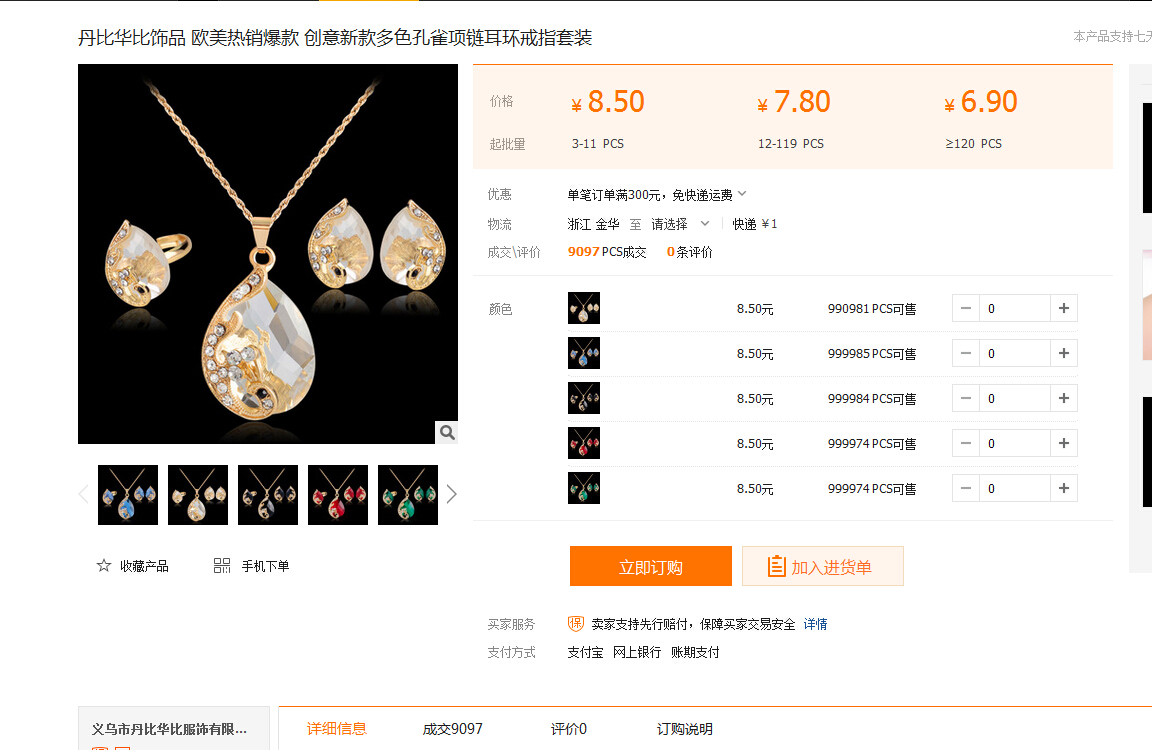Open the 订购说明 tab
This screenshot has width=1152, height=750.
point(685,729)
